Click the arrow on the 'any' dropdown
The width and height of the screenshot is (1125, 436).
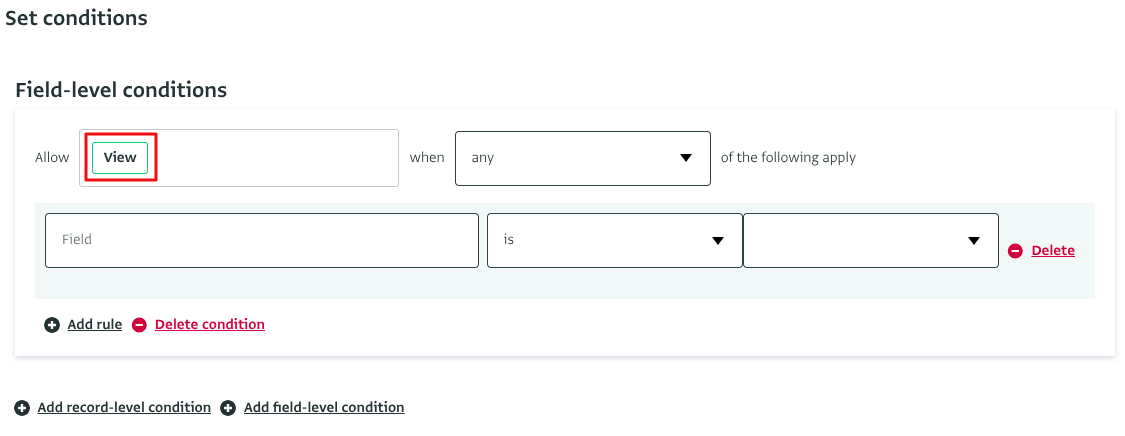[x=686, y=158]
